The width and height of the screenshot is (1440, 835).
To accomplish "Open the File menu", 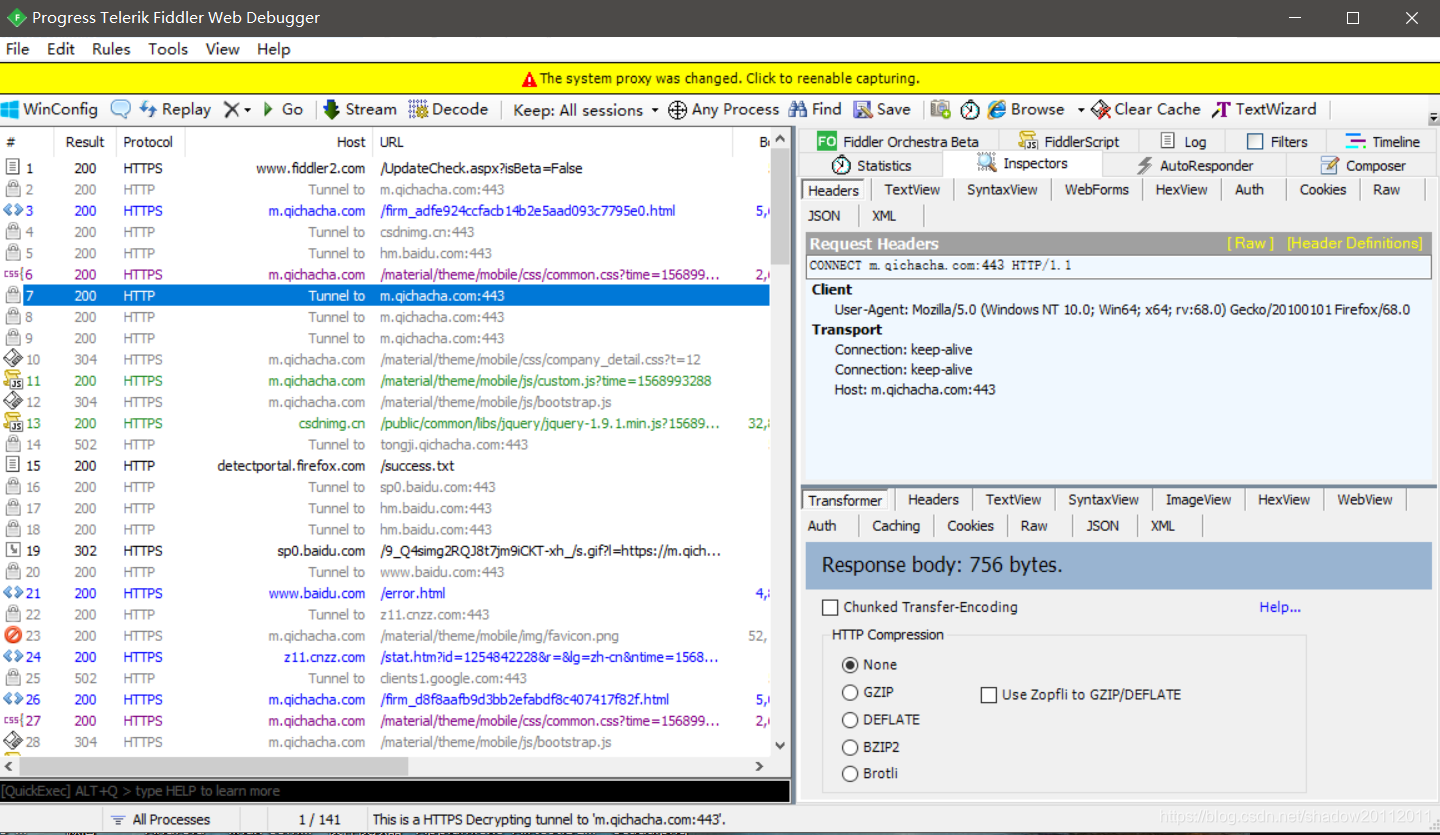I will point(18,49).
